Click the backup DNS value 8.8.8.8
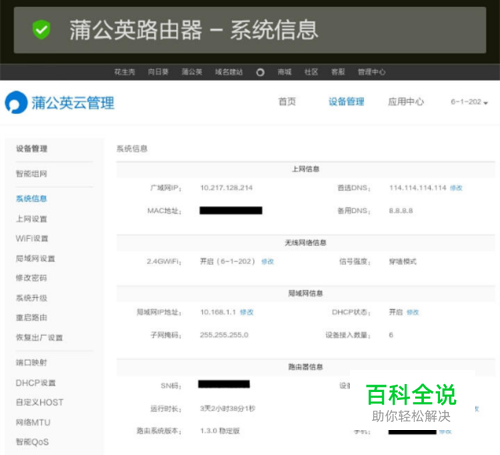500x455 pixels. coord(401,211)
